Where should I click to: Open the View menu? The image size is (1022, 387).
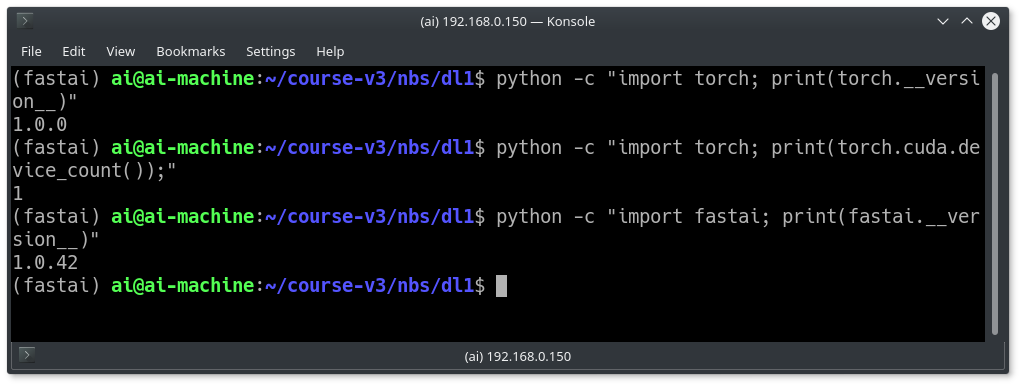point(121,51)
